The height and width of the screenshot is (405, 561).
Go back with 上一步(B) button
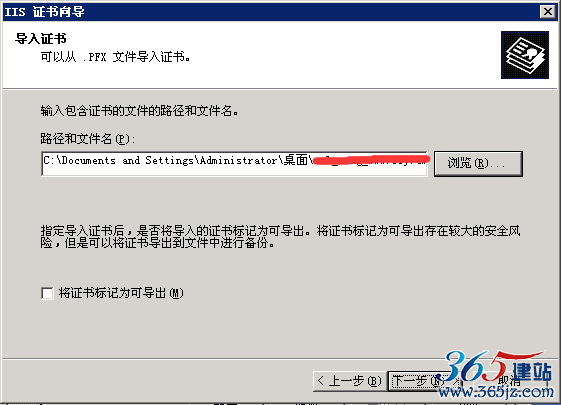(350, 381)
